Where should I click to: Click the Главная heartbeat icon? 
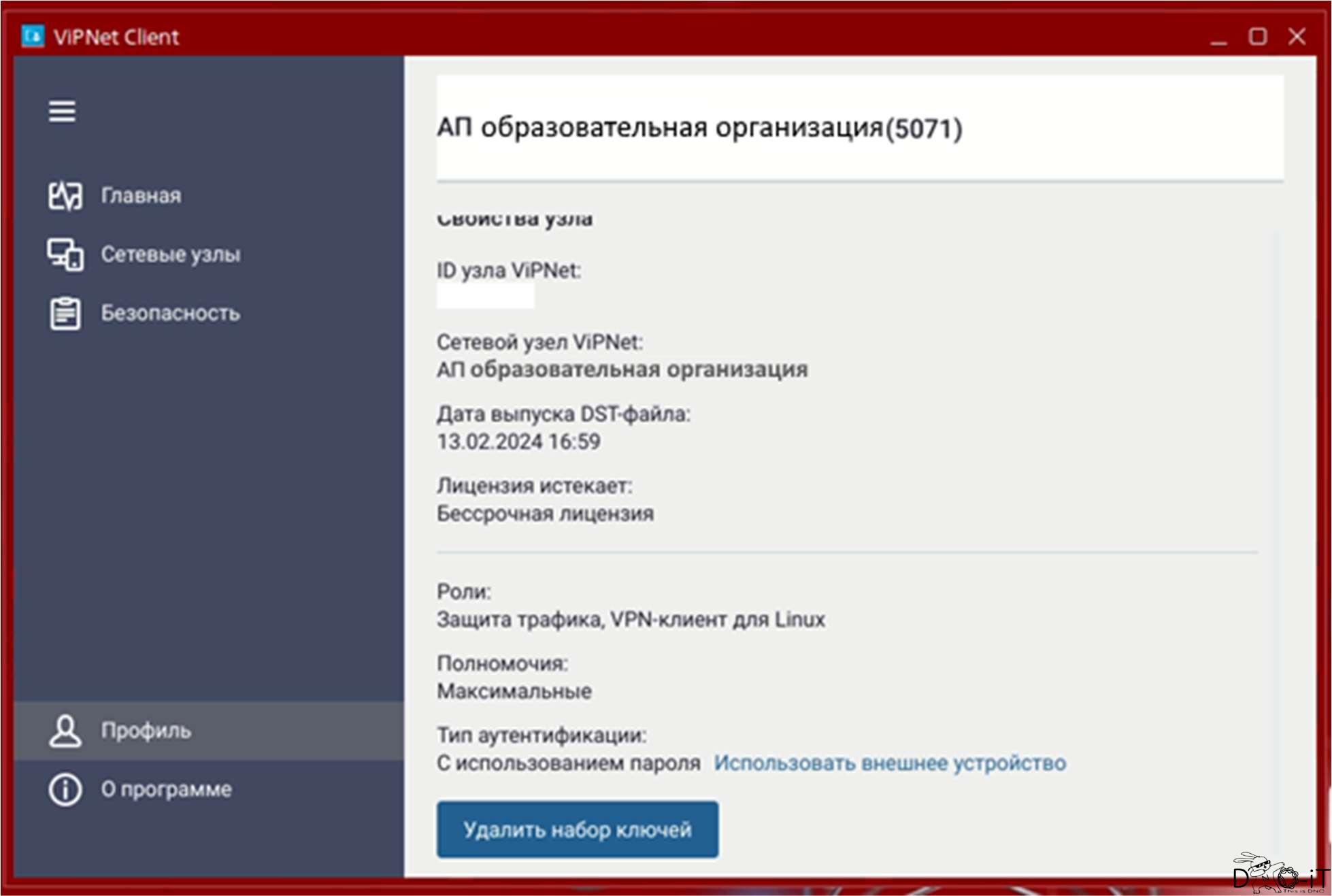pos(65,196)
